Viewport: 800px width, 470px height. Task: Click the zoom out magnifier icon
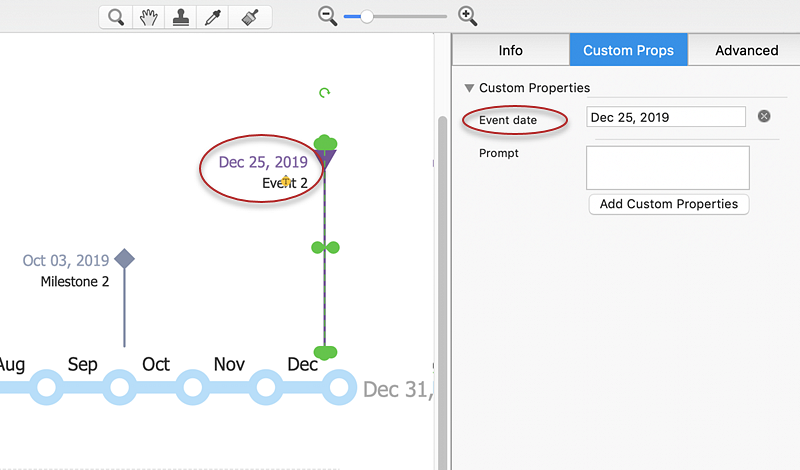coord(327,16)
